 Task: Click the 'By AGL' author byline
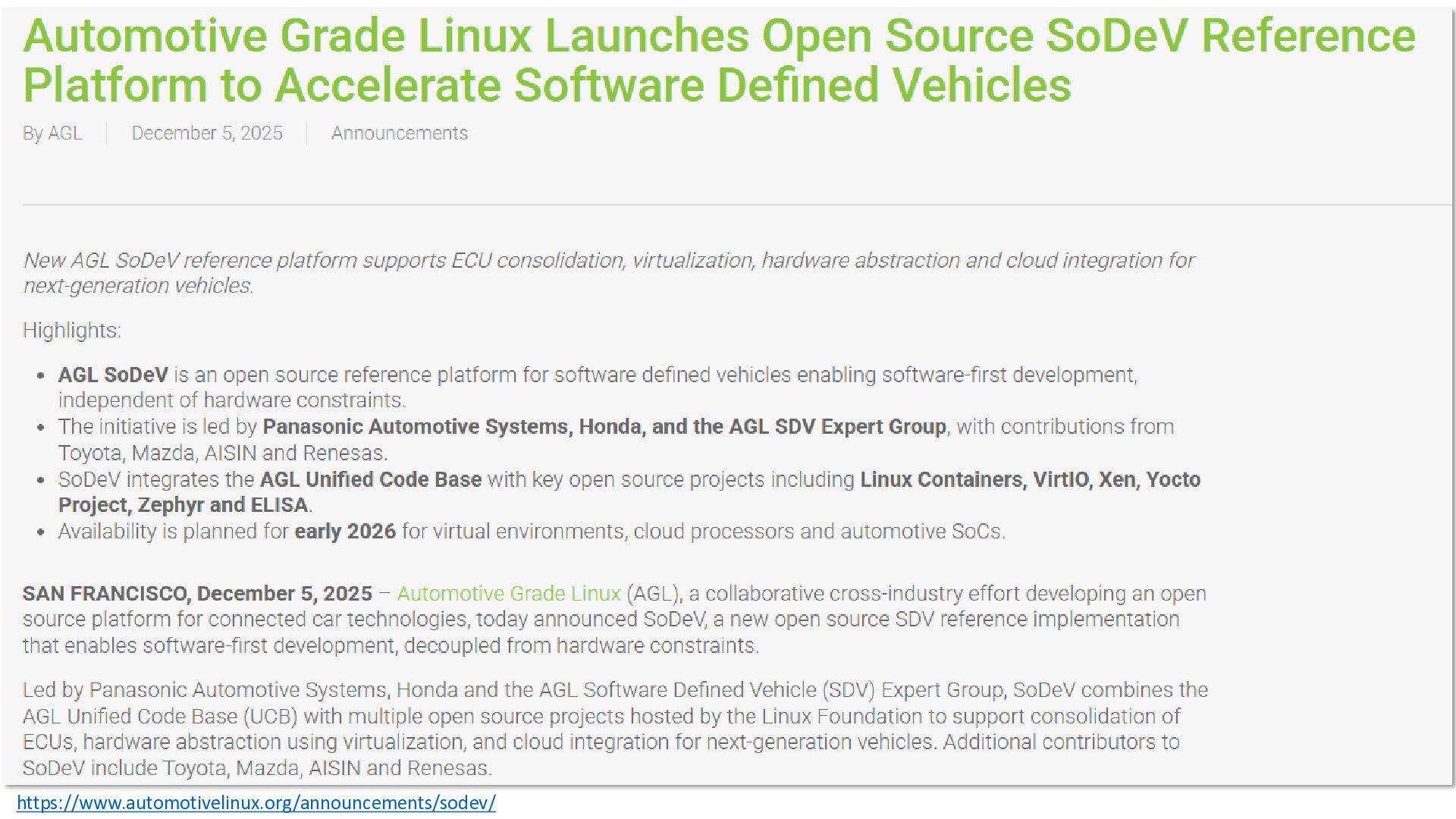pos(52,133)
